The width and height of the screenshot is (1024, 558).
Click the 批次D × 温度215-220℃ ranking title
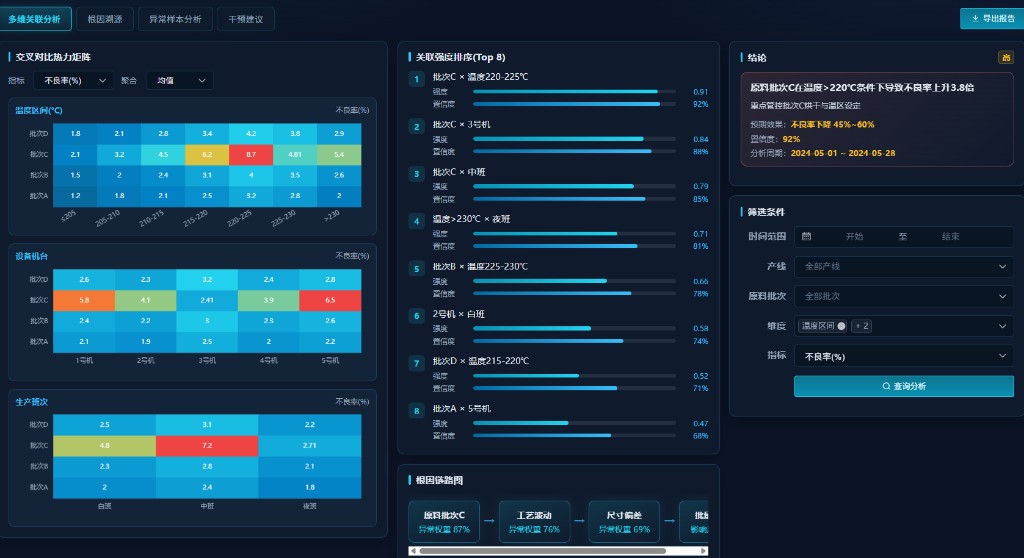coord(481,361)
